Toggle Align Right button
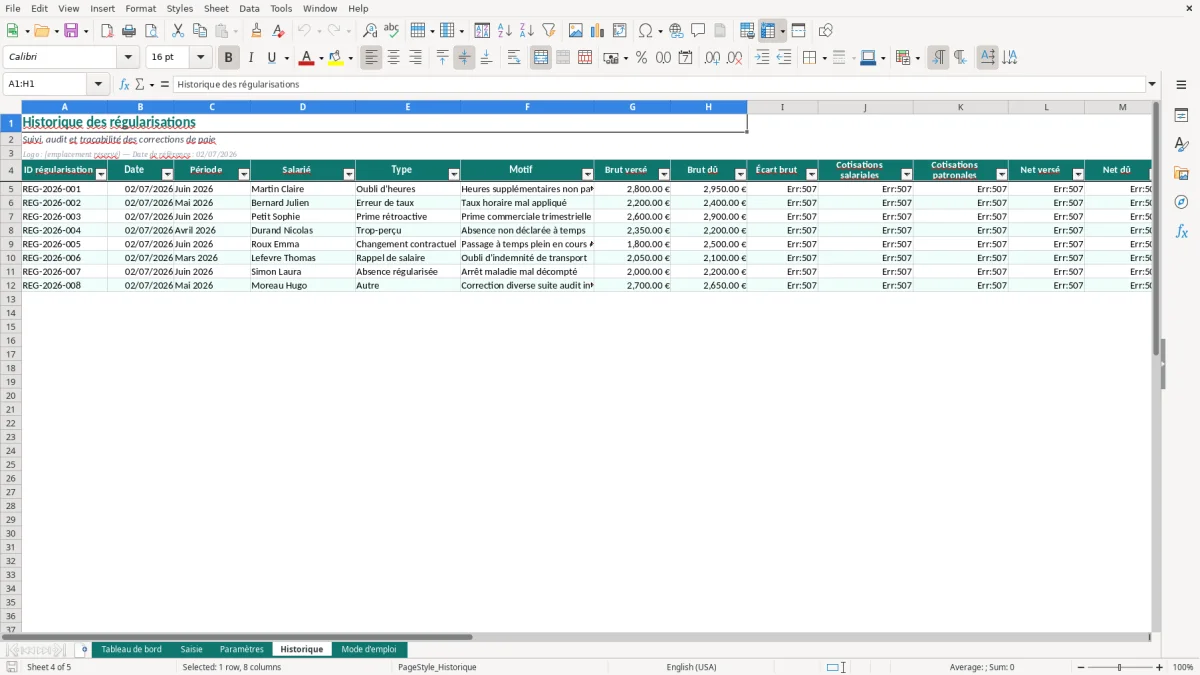 (x=416, y=58)
